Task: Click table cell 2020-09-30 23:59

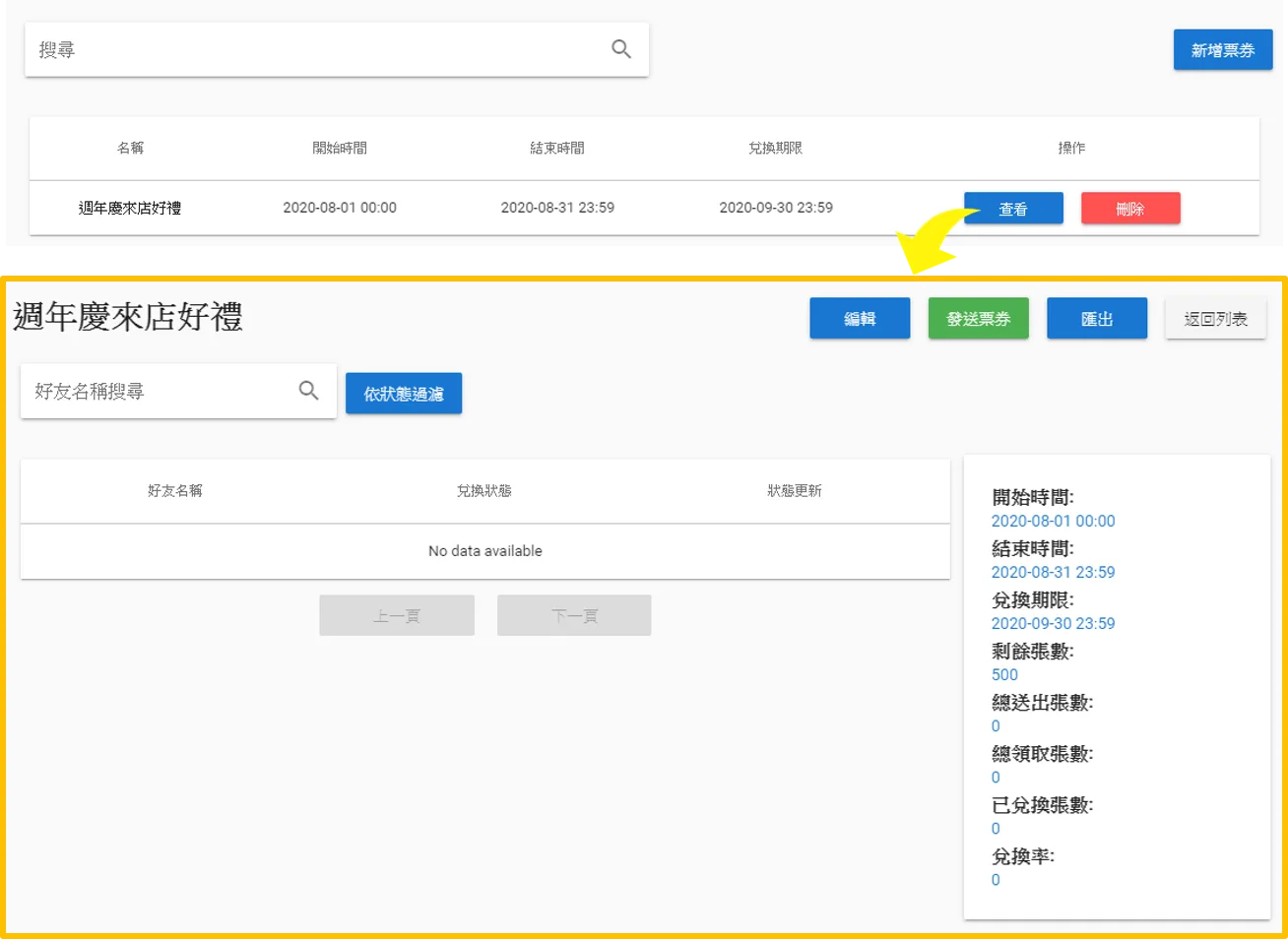Action: tap(776, 208)
